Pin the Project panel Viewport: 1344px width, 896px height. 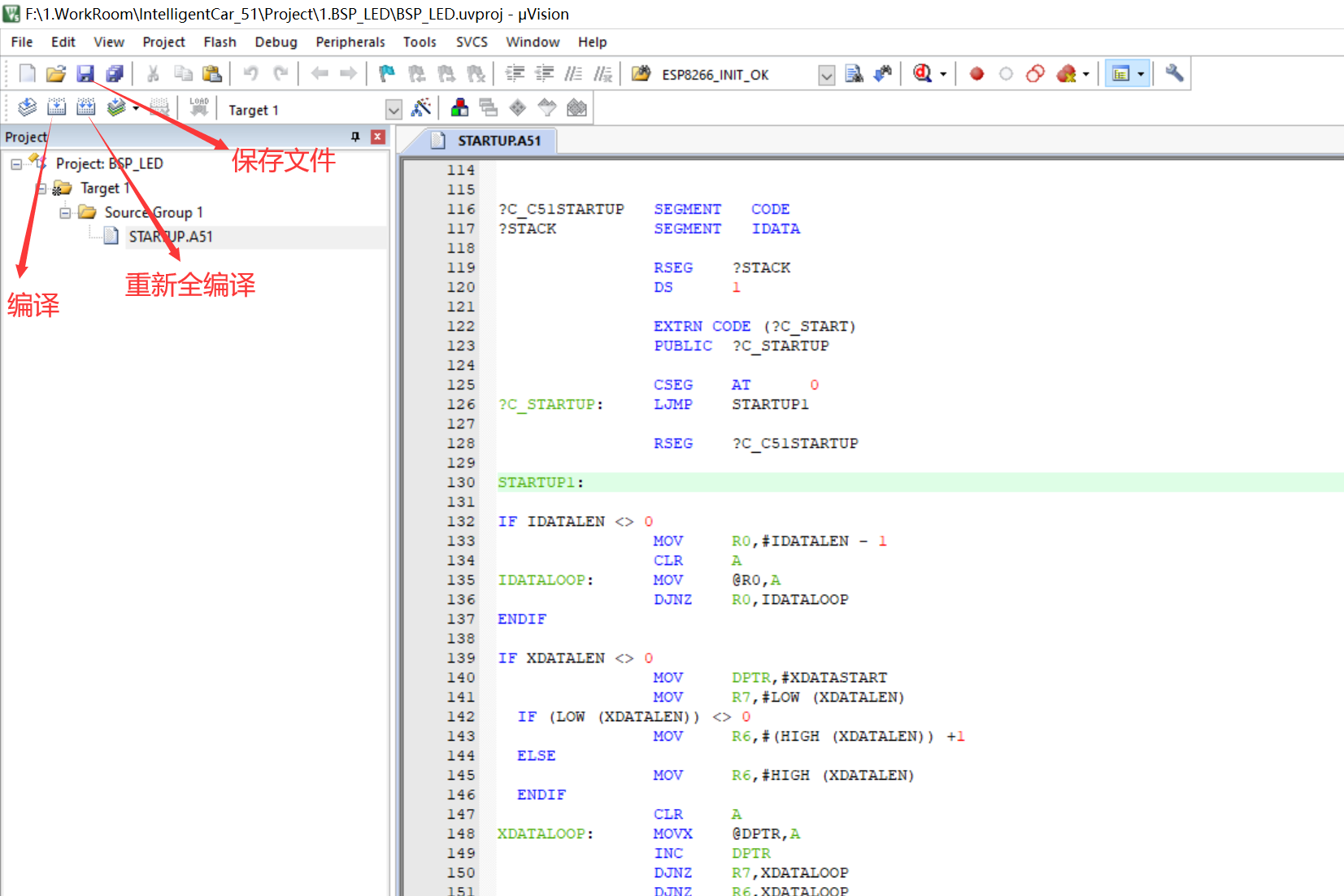click(x=355, y=137)
